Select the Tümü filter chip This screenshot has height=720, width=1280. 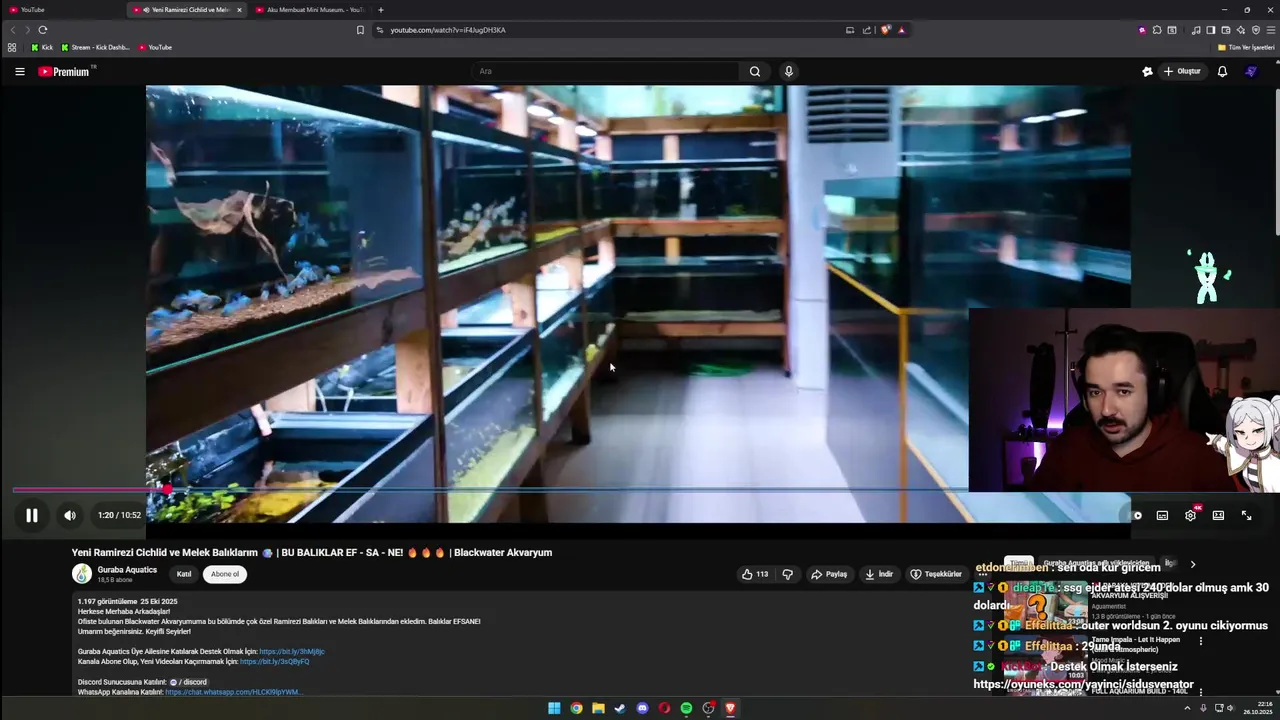point(1019,564)
